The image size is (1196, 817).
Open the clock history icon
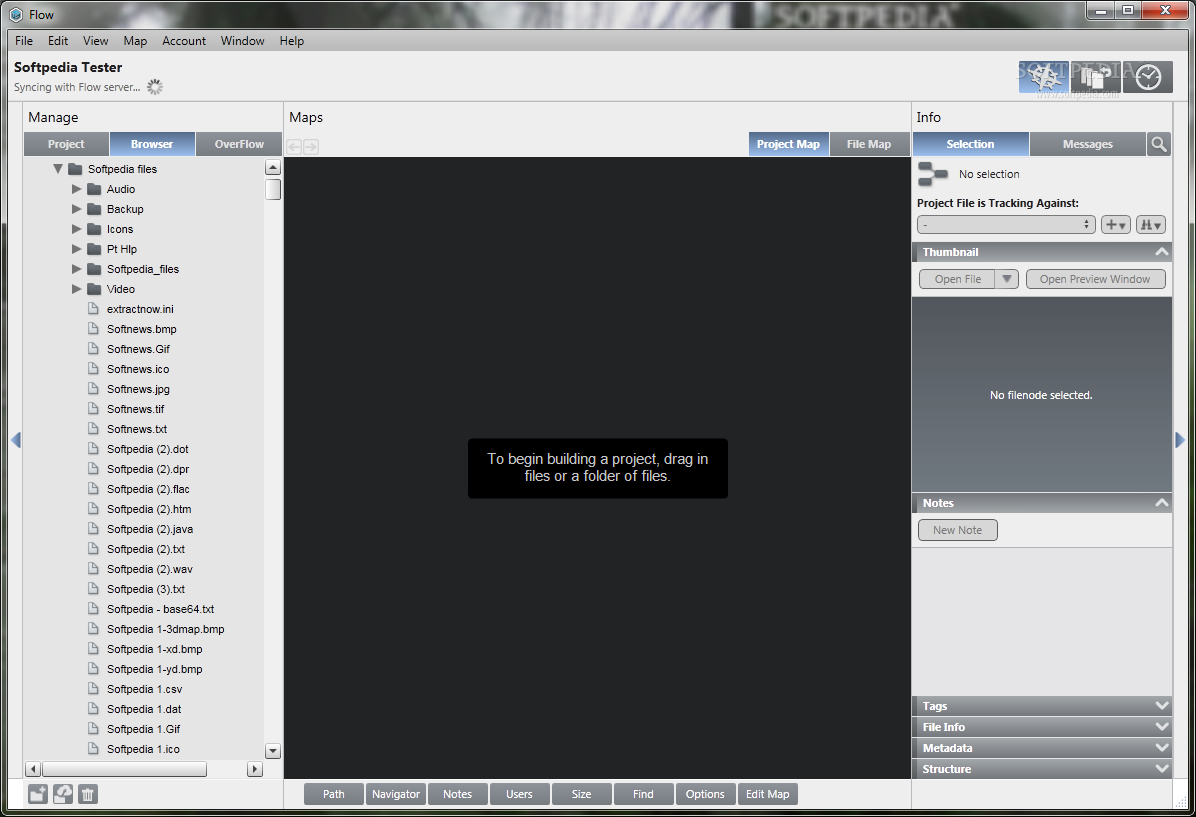[x=1148, y=77]
